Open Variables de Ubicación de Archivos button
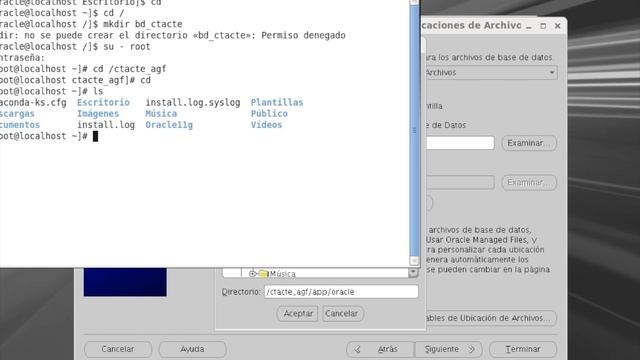 pos(491,318)
